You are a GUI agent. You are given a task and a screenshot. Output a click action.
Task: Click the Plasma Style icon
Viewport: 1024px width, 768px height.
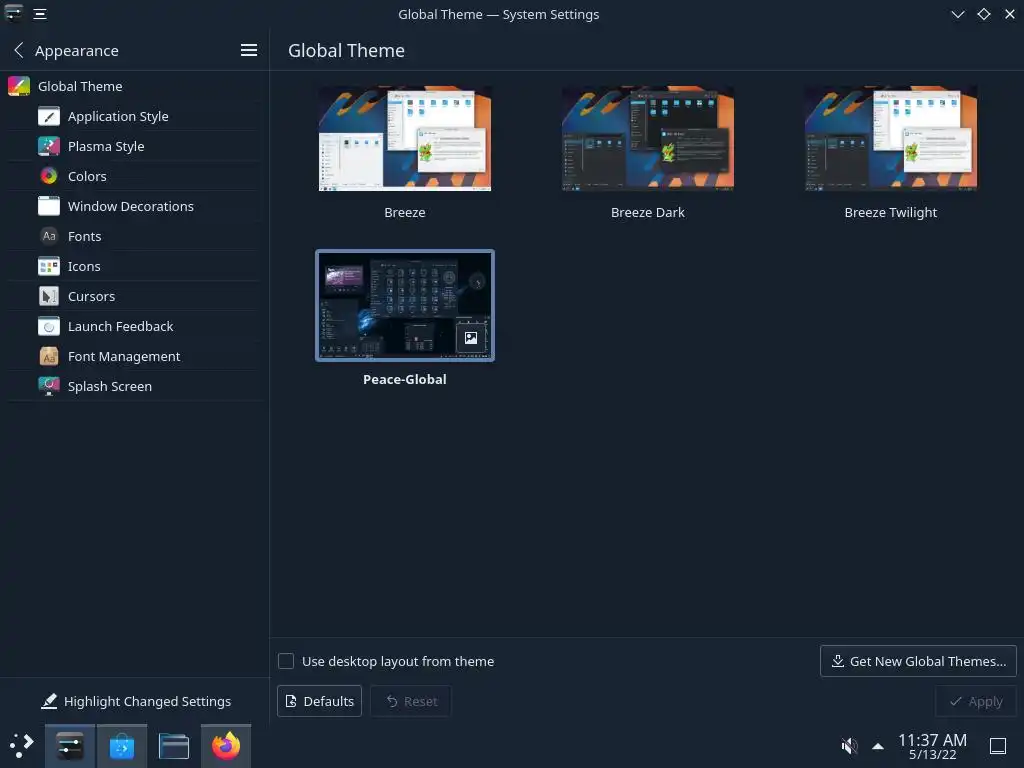[49, 146]
